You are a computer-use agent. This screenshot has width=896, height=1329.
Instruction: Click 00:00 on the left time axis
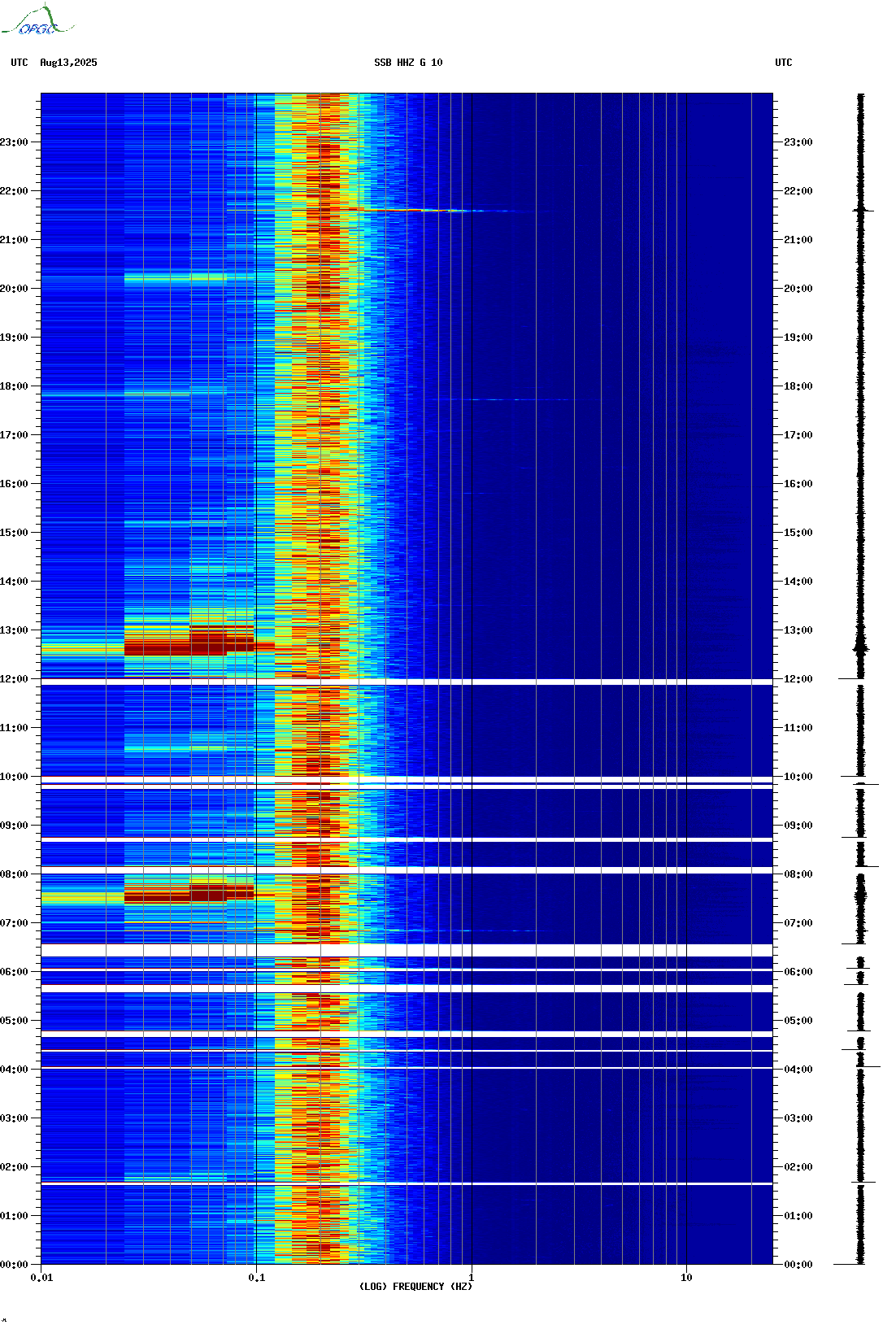14,1265
